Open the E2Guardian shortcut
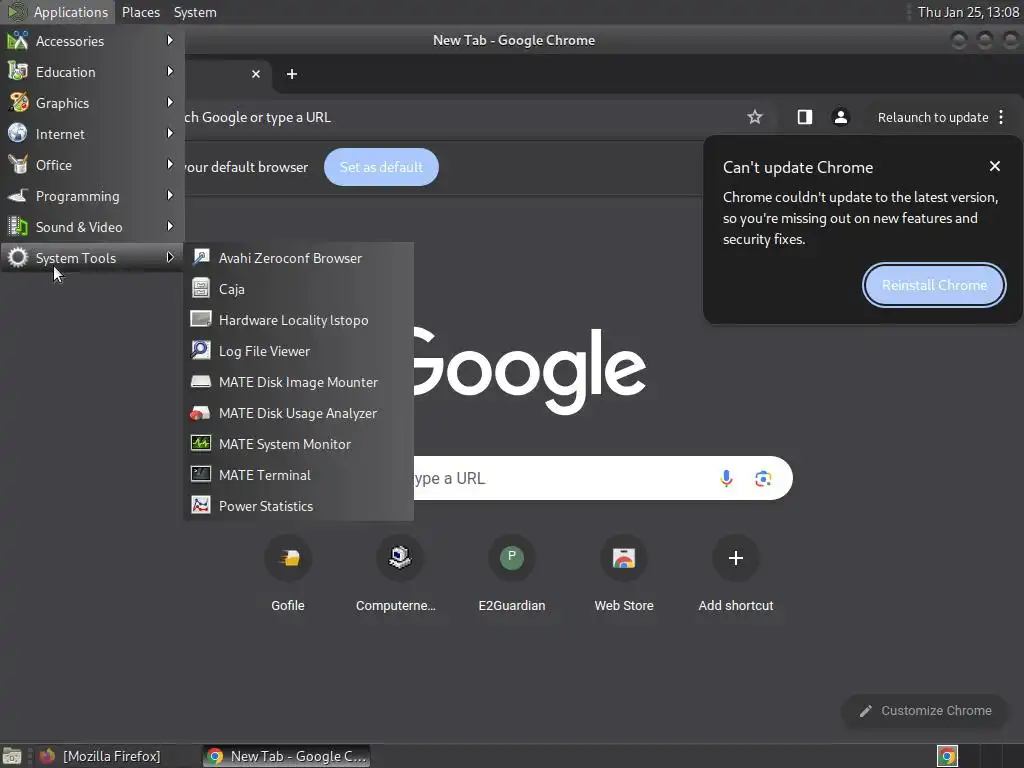Screen dimensions: 1024x768 pos(512,575)
